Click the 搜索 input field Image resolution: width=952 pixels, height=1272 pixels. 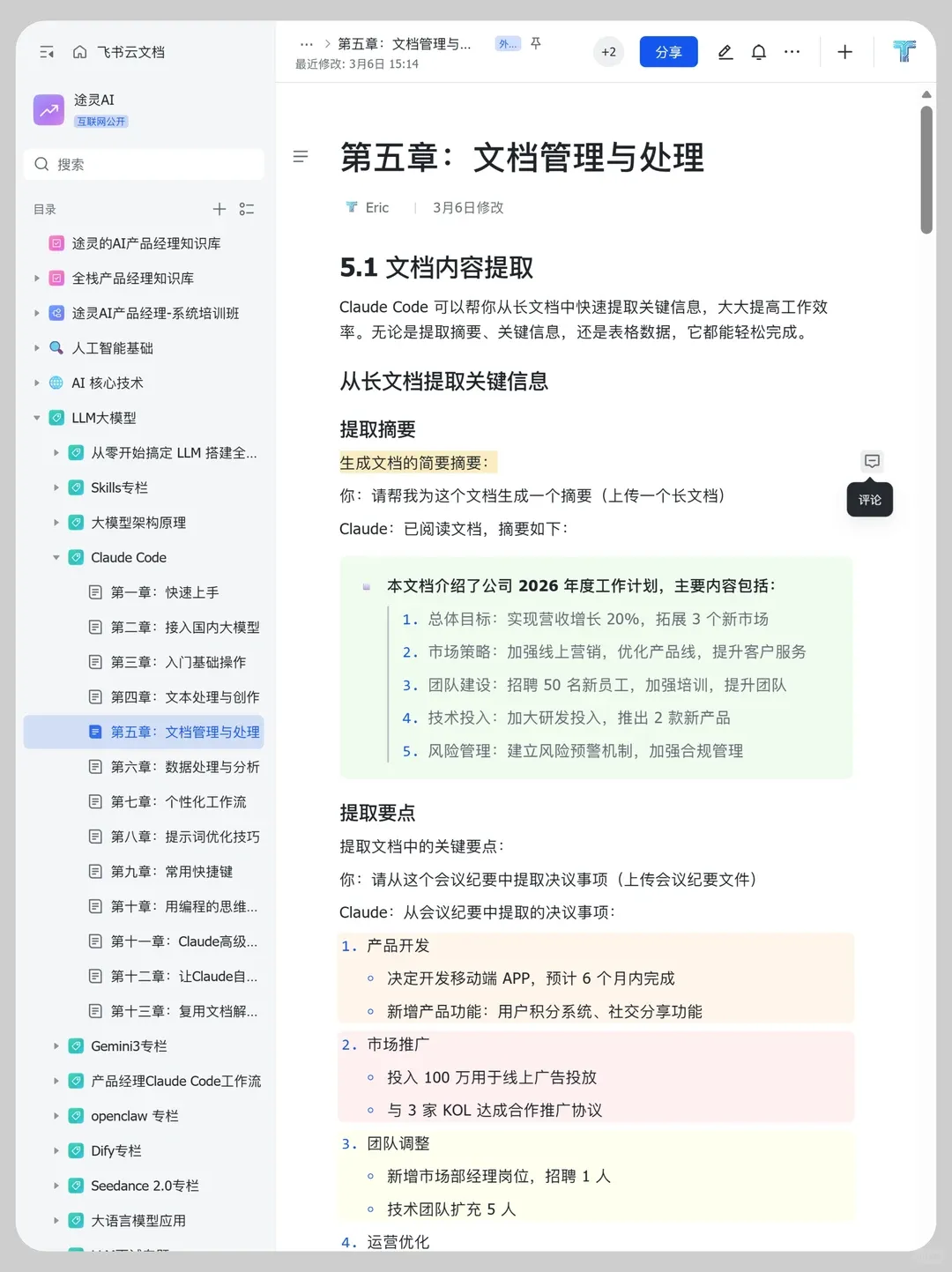point(144,164)
